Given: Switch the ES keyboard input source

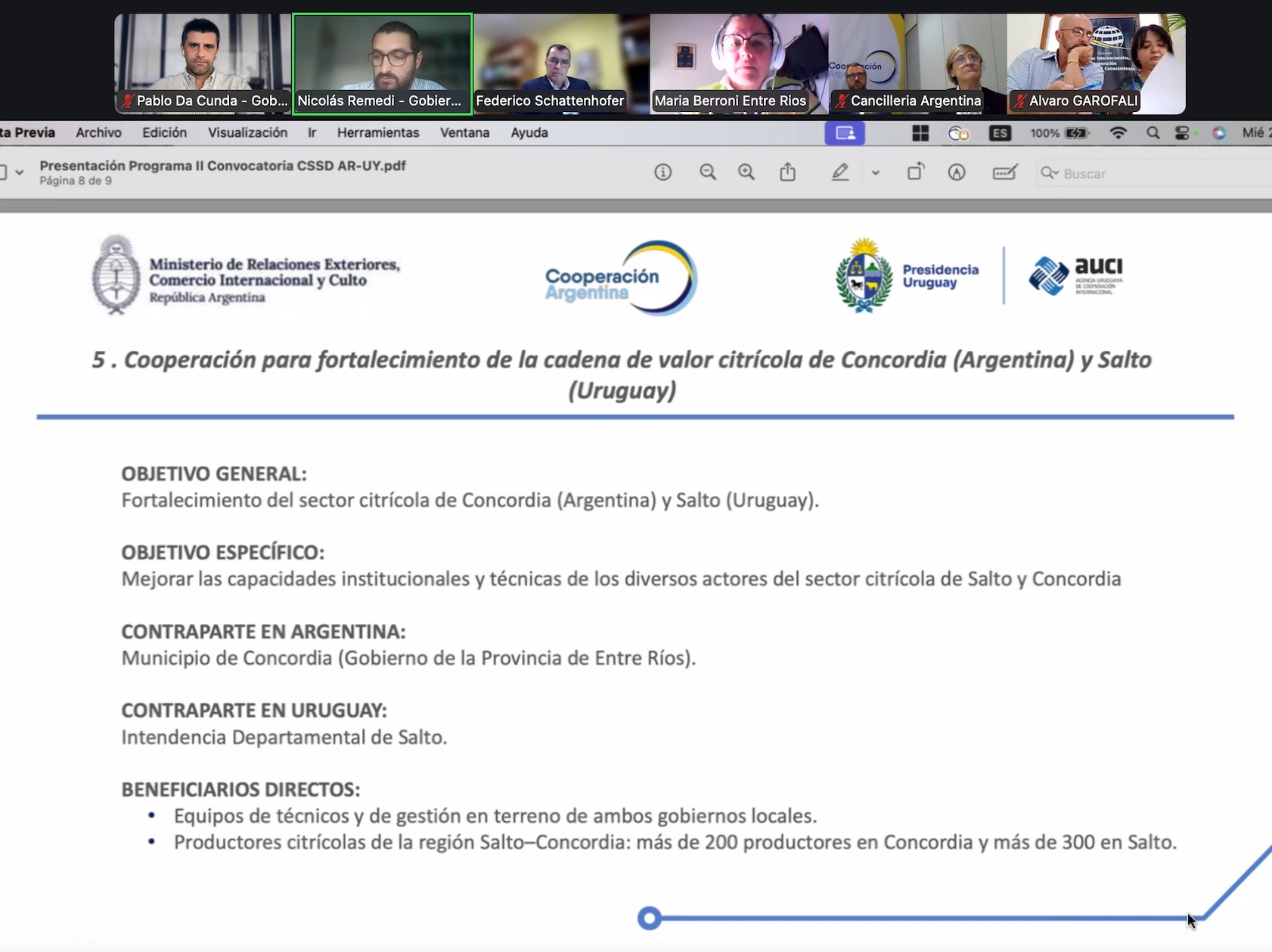Looking at the screenshot, I should [999, 133].
